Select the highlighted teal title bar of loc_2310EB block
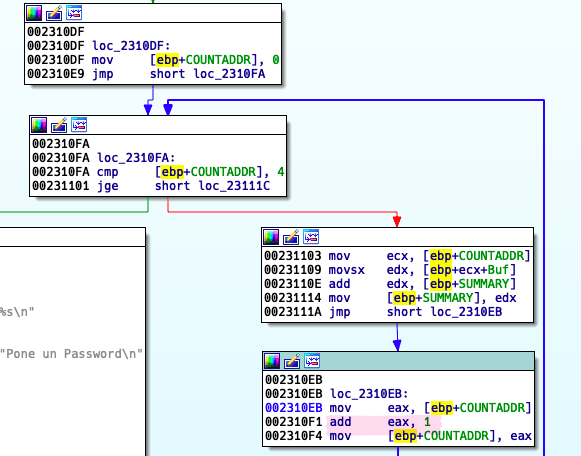Image resolution: width=581 pixels, height=456 pixels. coord(398,361)
